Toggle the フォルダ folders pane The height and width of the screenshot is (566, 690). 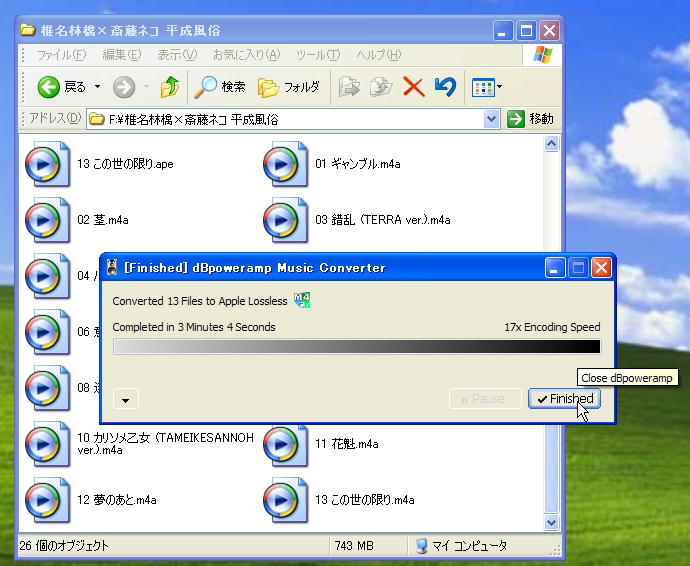[x=289, y=87]
